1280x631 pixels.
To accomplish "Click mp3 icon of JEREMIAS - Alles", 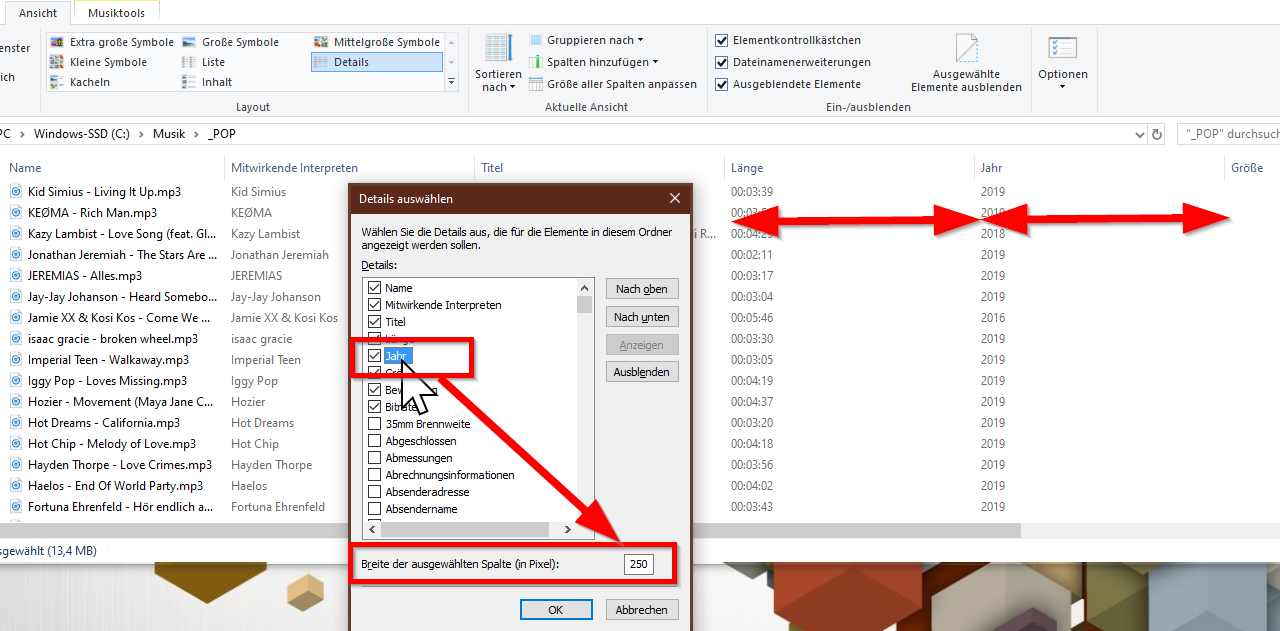I will [16, 275].
